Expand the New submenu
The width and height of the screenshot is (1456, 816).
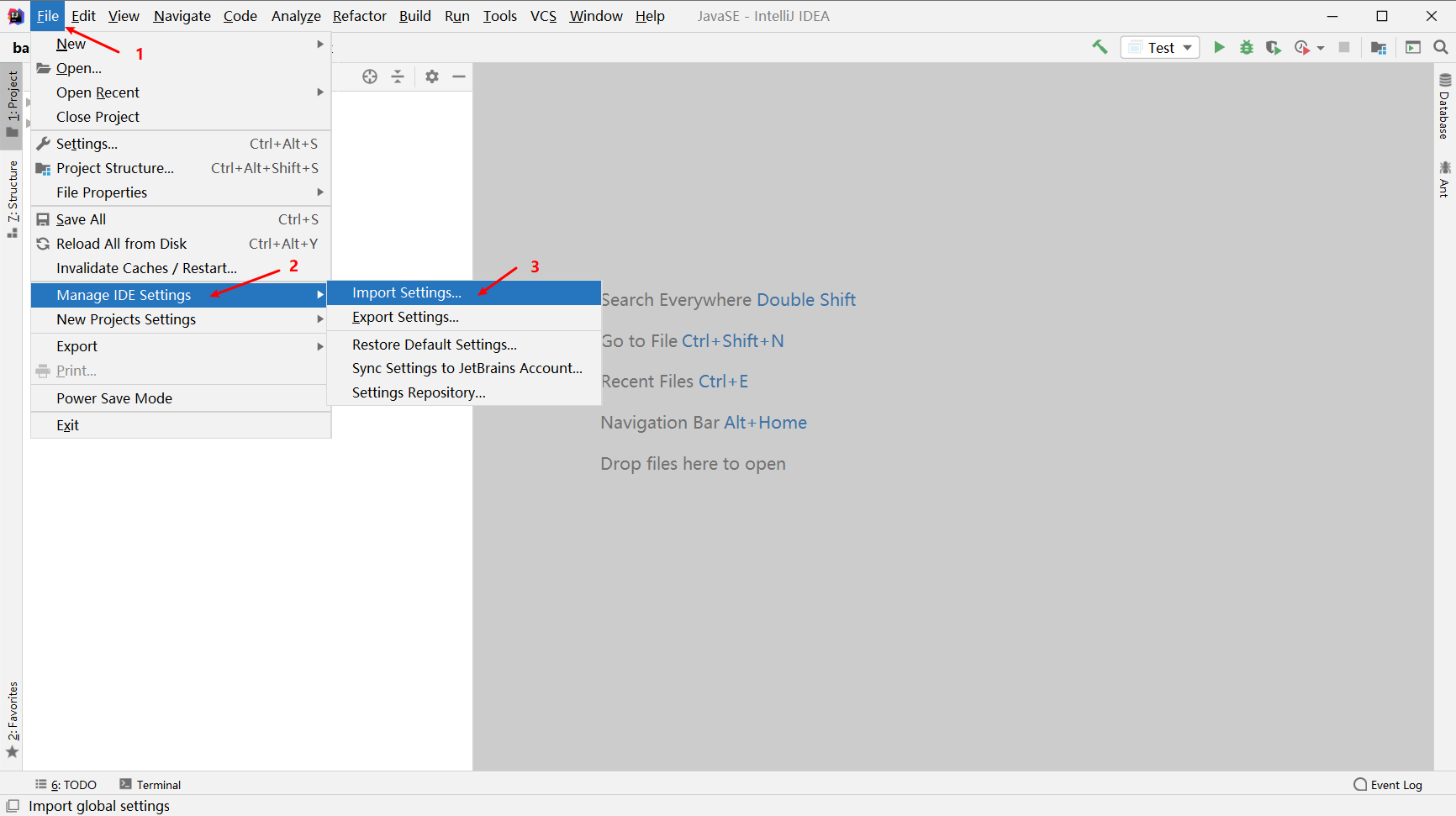181,44
